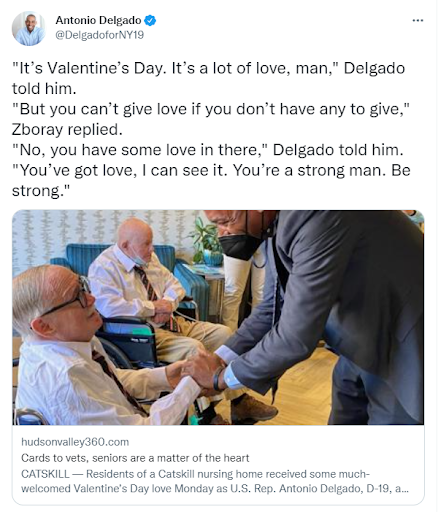This screenshot has height=512, width=438.
Task: Open the @DelgadoforNY19 handle link
Action: click(x=100, y=35)
